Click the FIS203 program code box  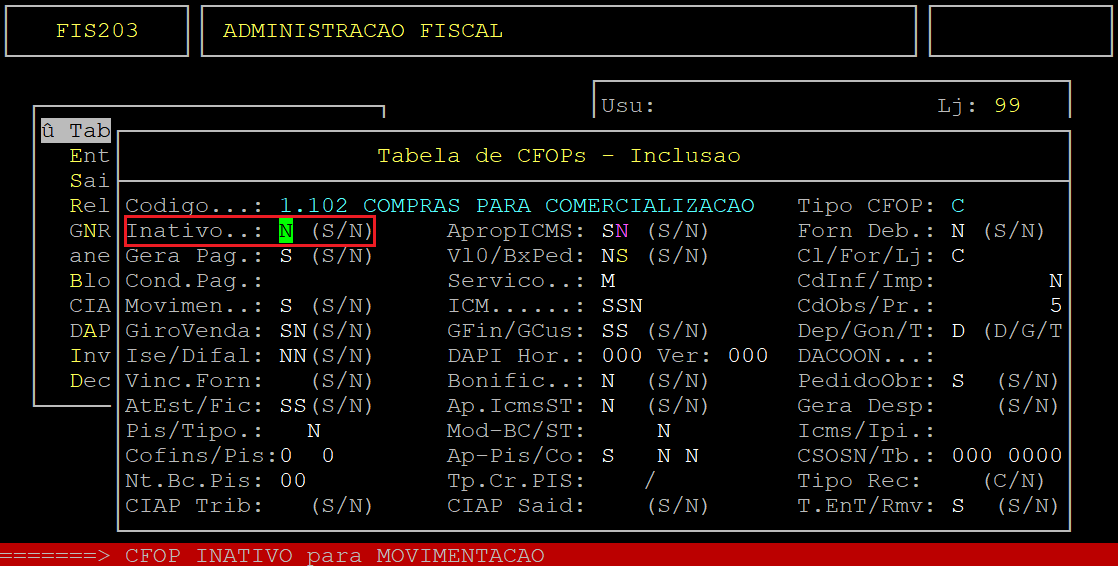pyautogui.click(x=97, y=31)
